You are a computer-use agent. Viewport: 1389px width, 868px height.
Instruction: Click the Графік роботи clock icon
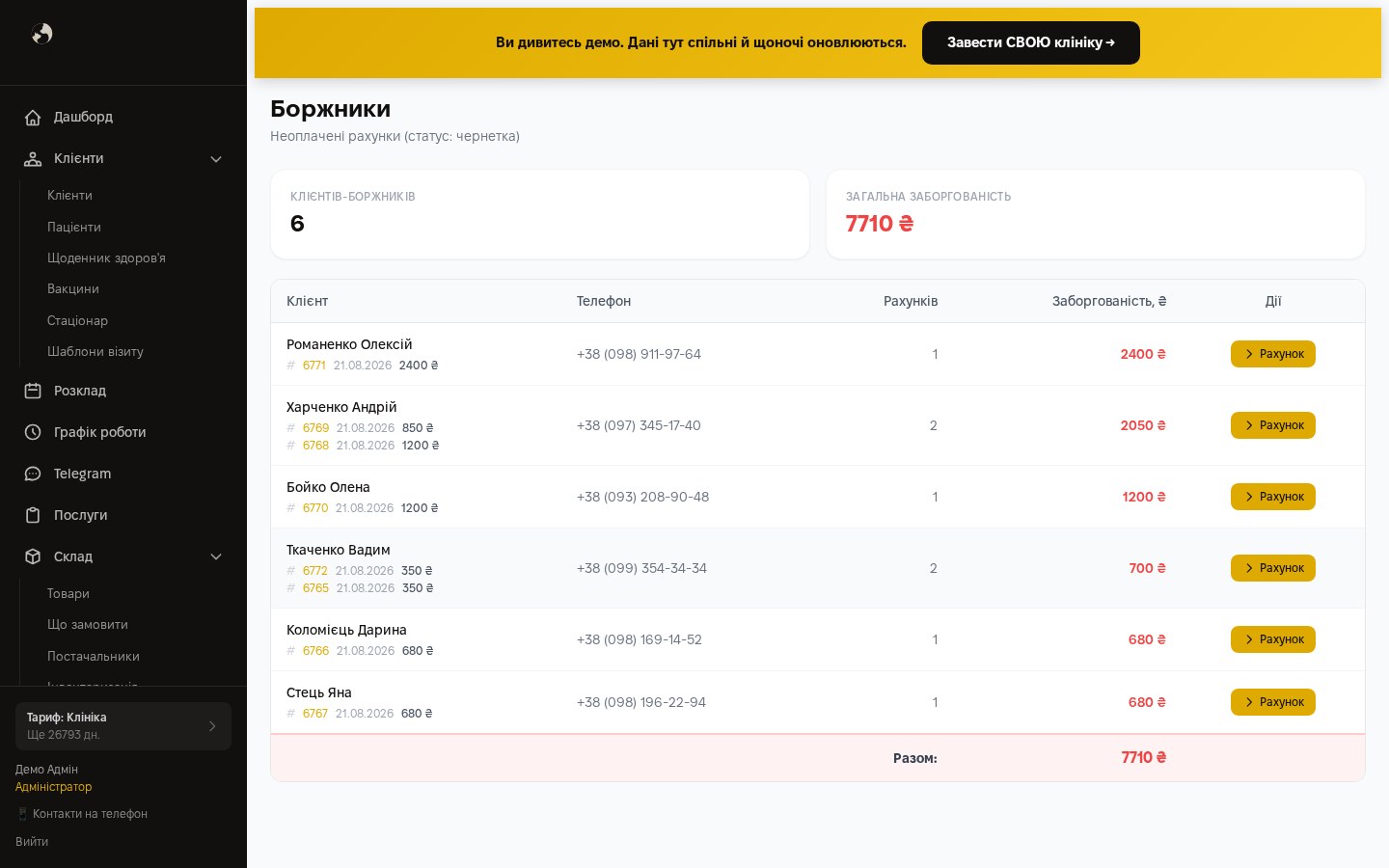click(33, 432)
